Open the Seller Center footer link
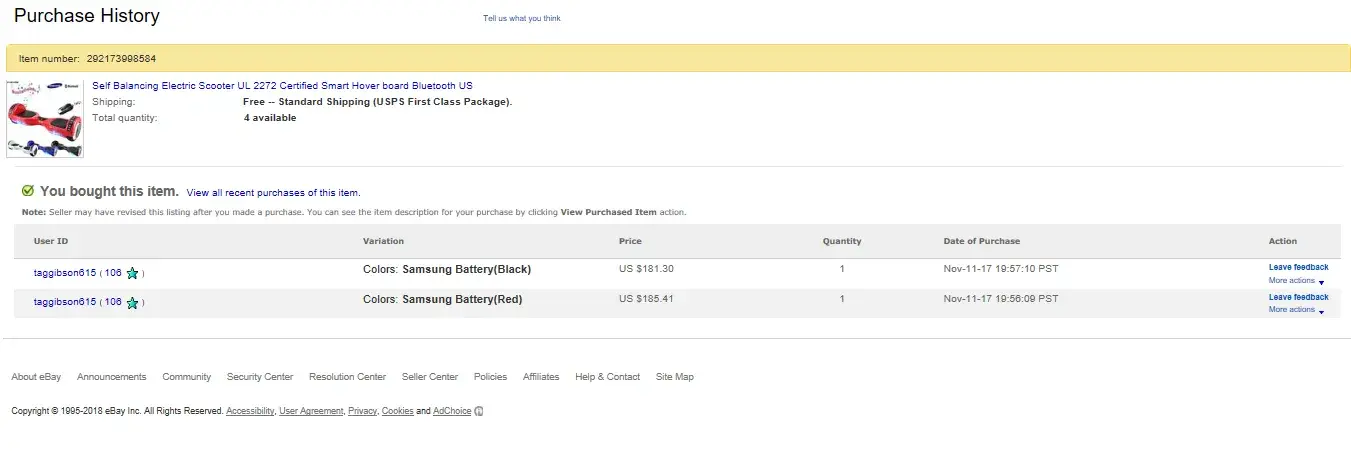Screen dimensions: 1351x451 coord(429,377)
